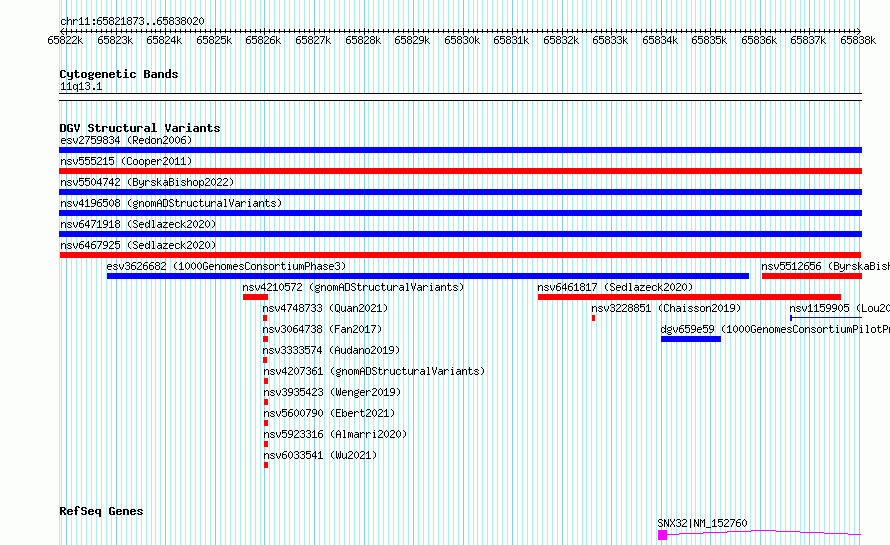Click the 65830k ruler tick label
890x545 pixels.
[x=462, y=40]
